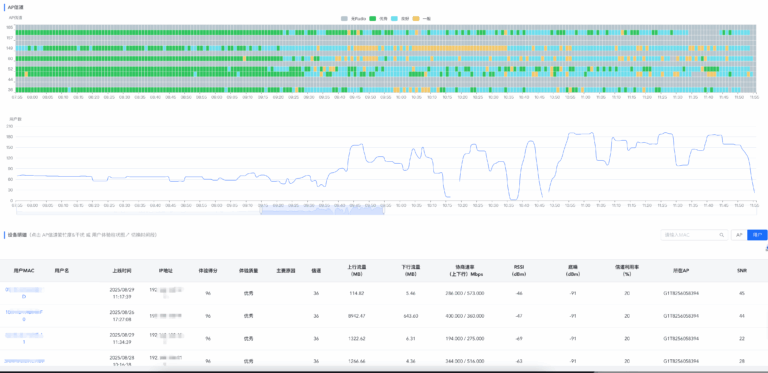Select the downlink traffic value 643.63
This screenshot has width=768, height=373.
[411, 316]
